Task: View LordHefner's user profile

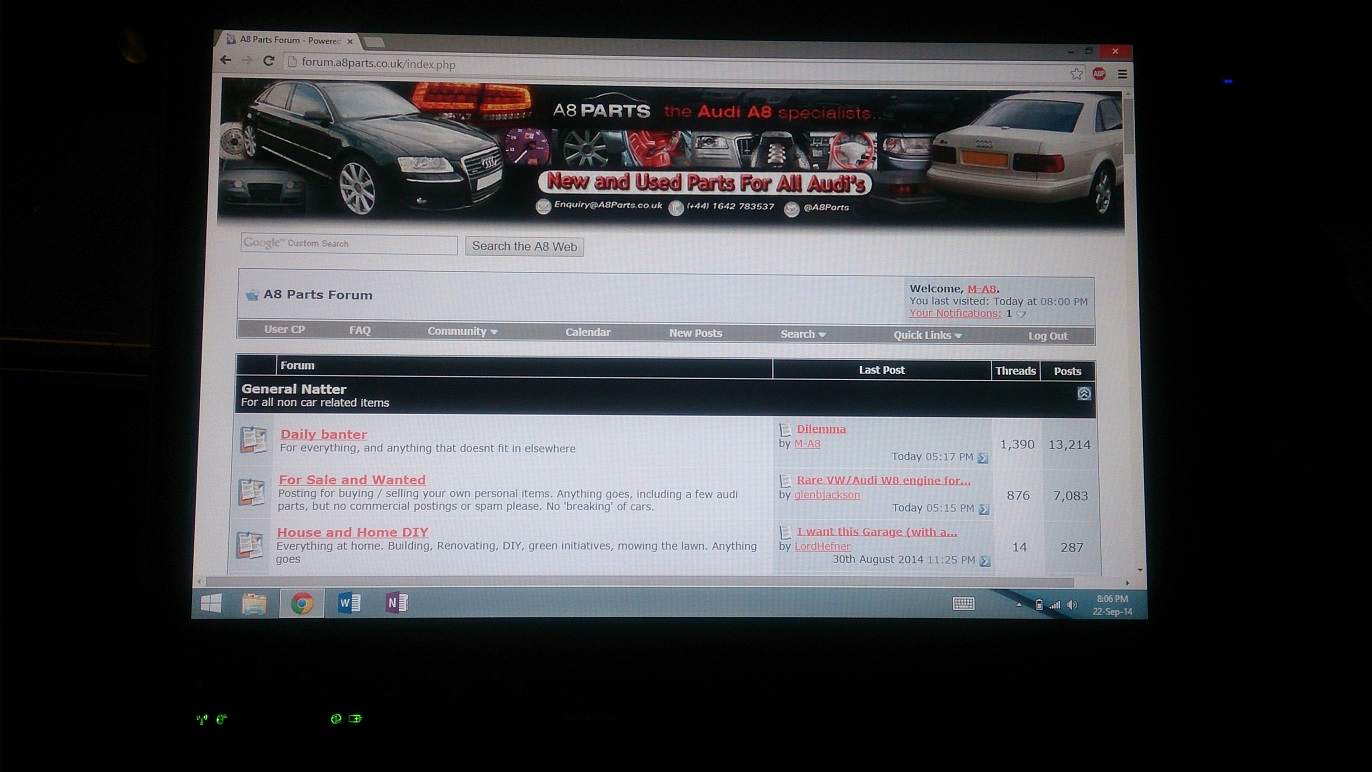Action: 822,547
